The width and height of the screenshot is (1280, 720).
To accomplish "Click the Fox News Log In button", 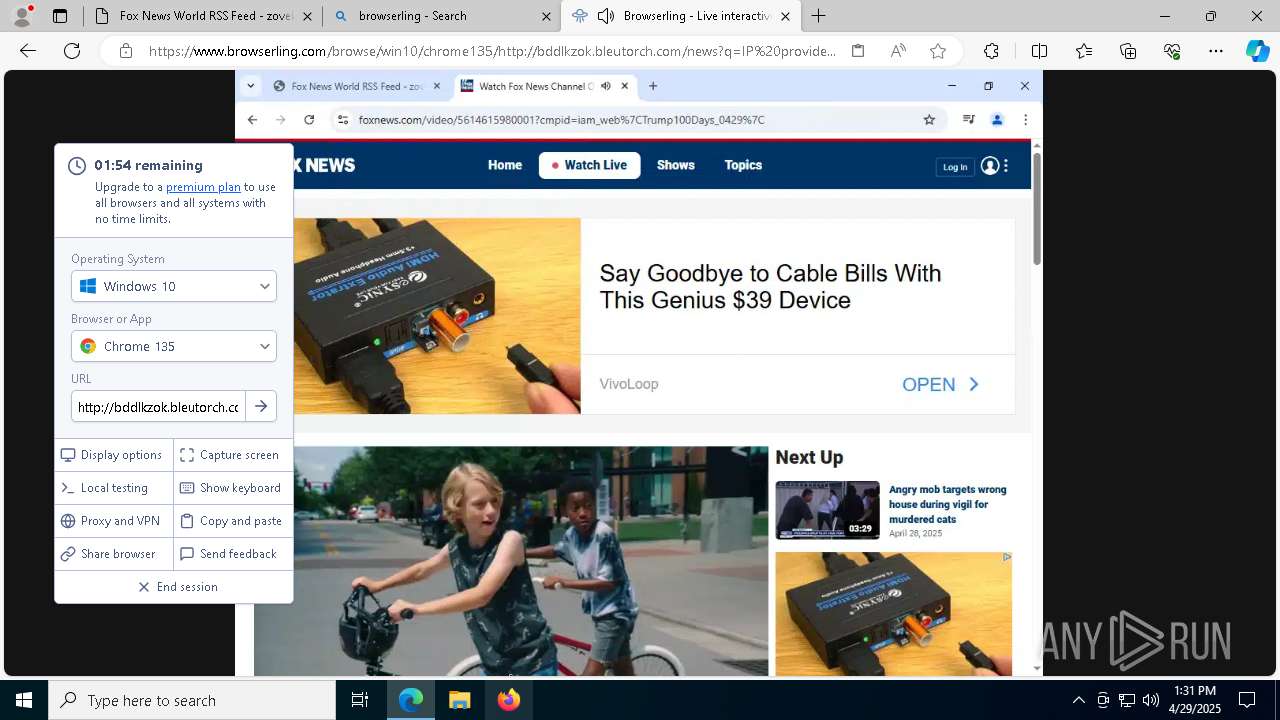I will (955, 167).
